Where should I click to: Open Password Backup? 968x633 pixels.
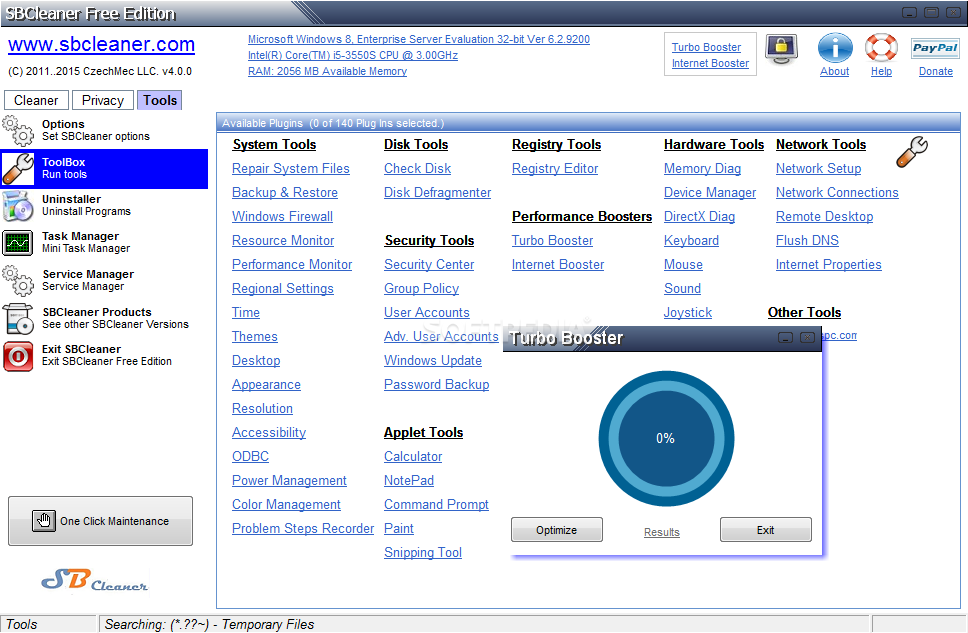pyautogui.click(x=436, y=385)
